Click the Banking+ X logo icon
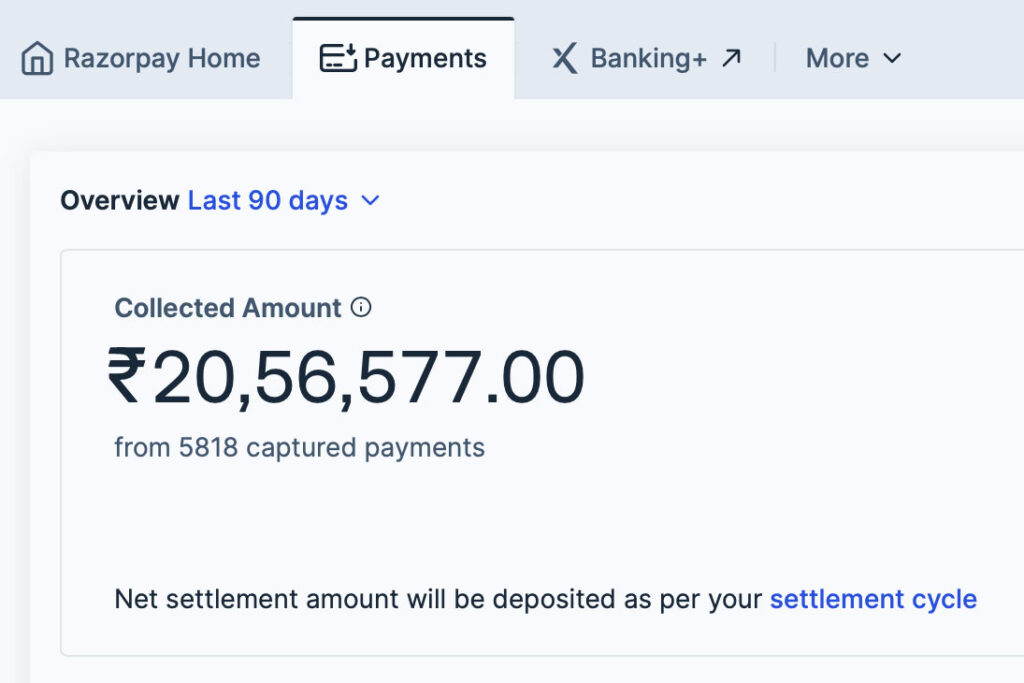1024x683 pixels. coord(564,58)
